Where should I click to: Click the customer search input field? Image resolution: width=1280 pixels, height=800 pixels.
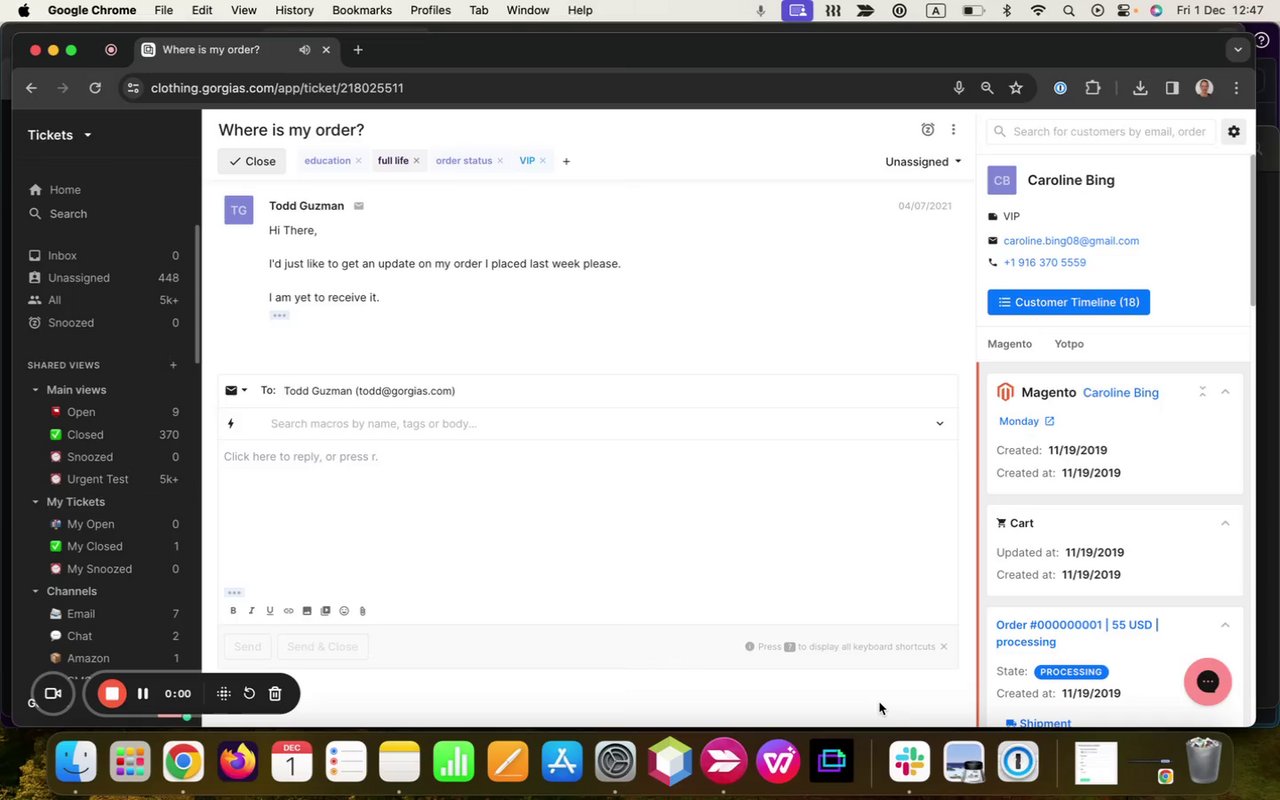(1101, 132)
